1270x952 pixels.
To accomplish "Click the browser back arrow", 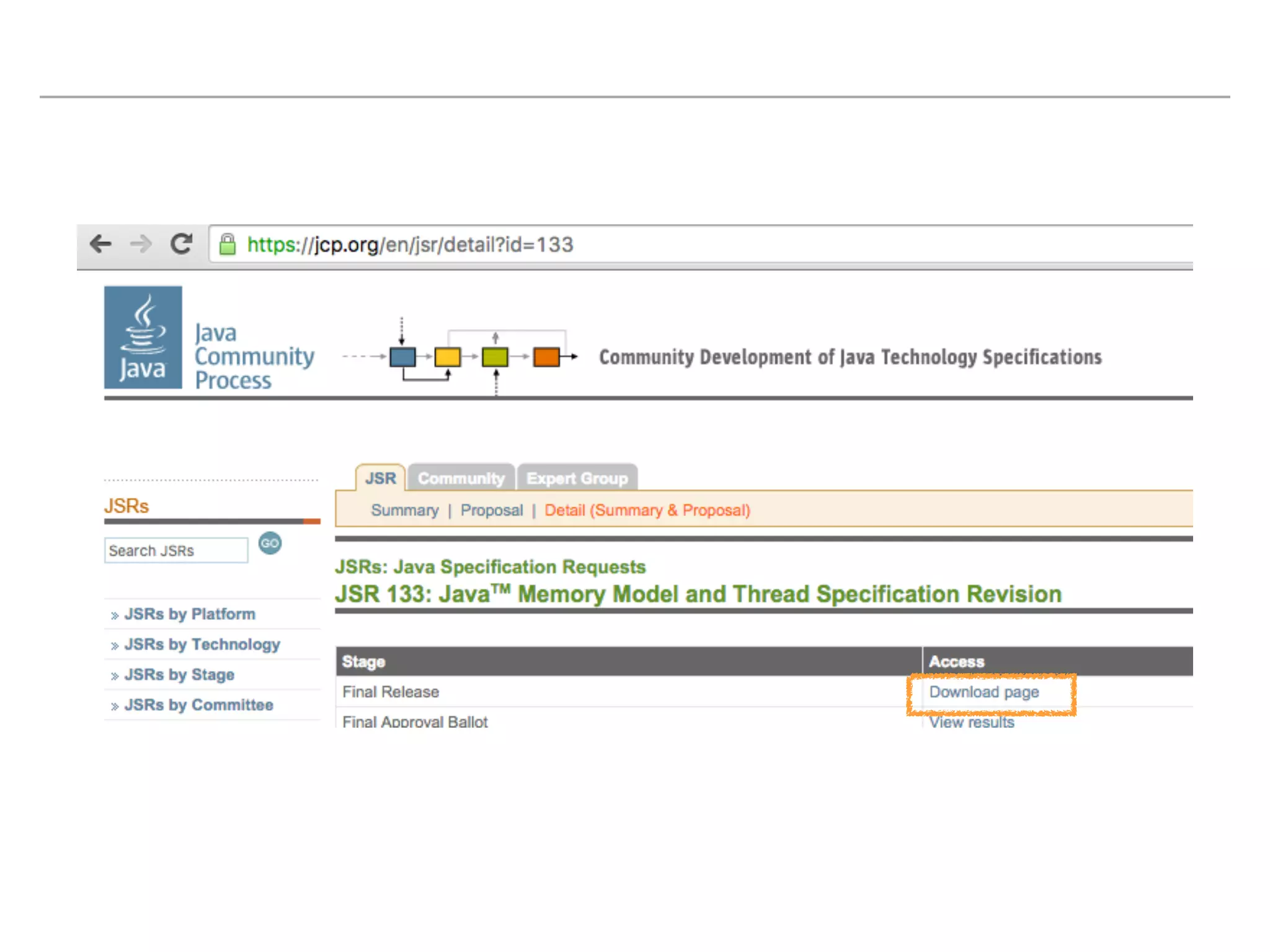I will click(x=100, y=244).
